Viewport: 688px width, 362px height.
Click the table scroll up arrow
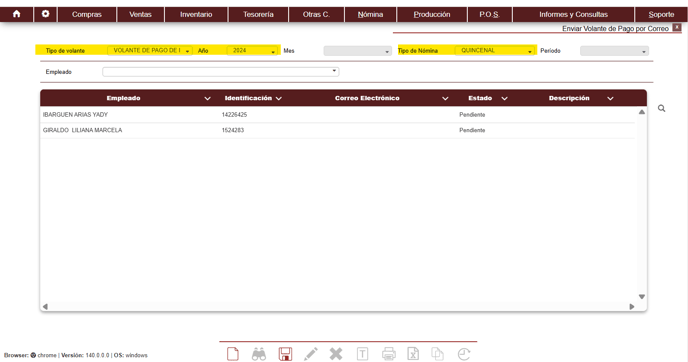click(x=641, y=112)
